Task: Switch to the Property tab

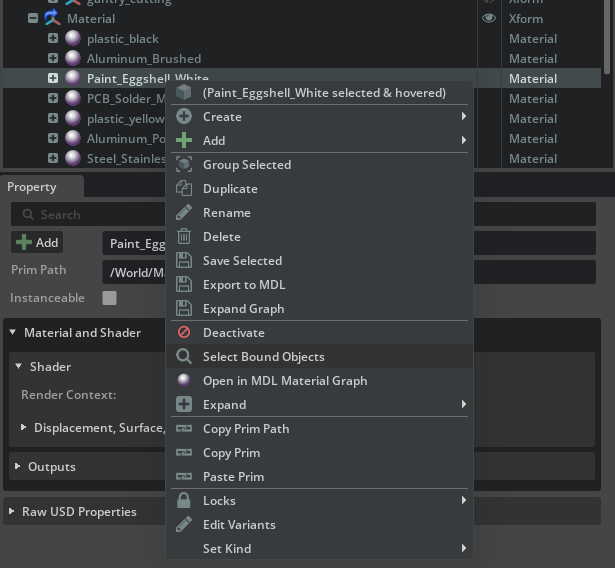Action: click(x=32, y=187)
